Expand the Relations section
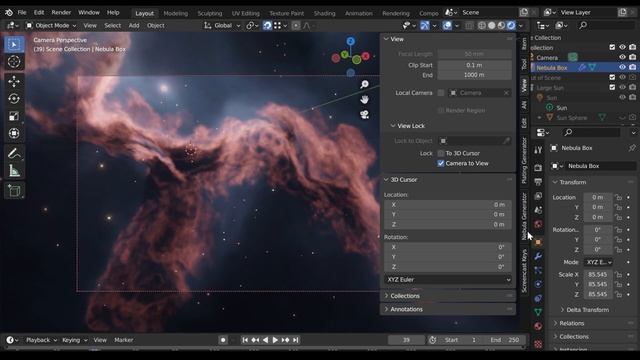The width and height of the screenshot is (640, 360). (571, 323)
